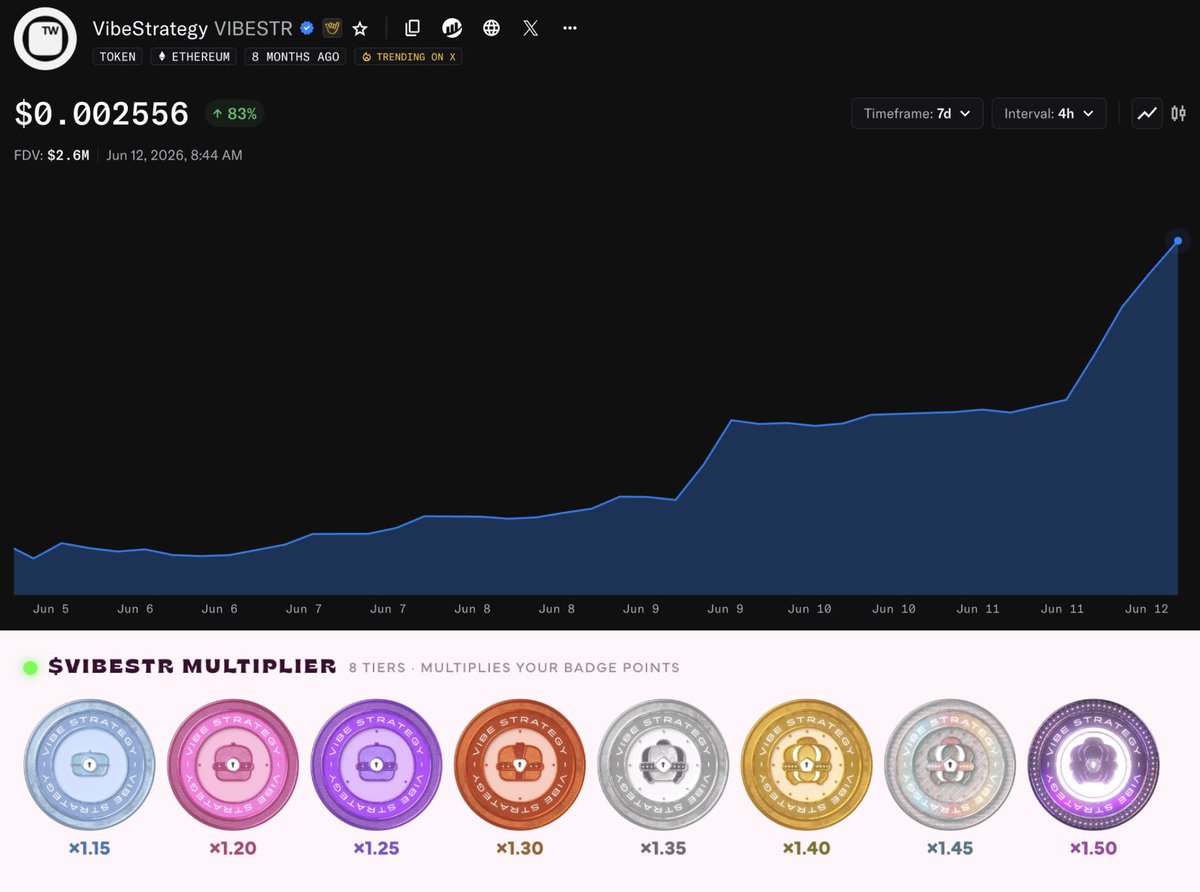Open the chart analytics link icon
This screenshot has width=1200, height=892.
point(452,28)
